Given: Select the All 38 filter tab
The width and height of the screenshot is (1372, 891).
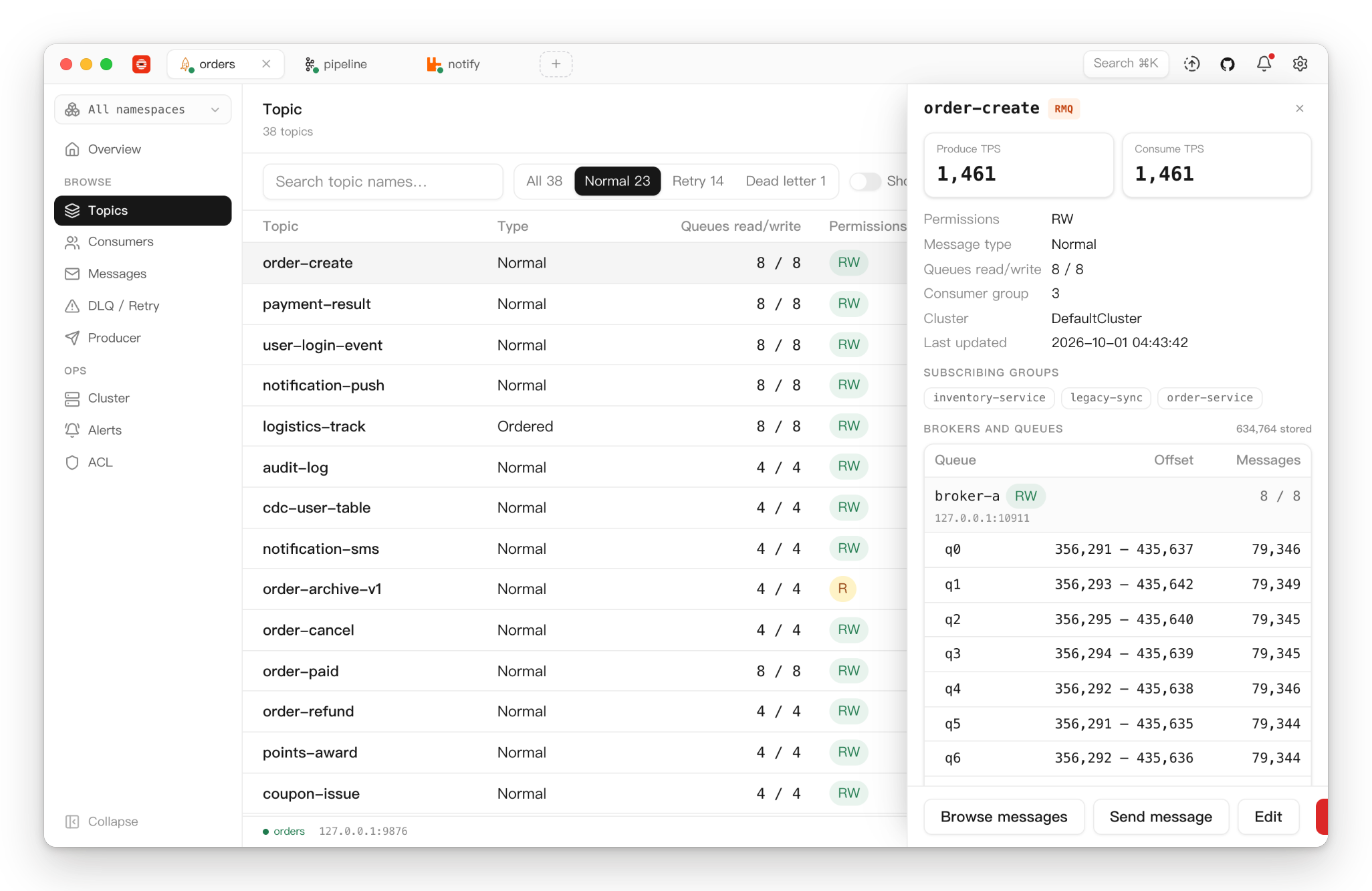Looking at the screenshot, I should (544, 181).
